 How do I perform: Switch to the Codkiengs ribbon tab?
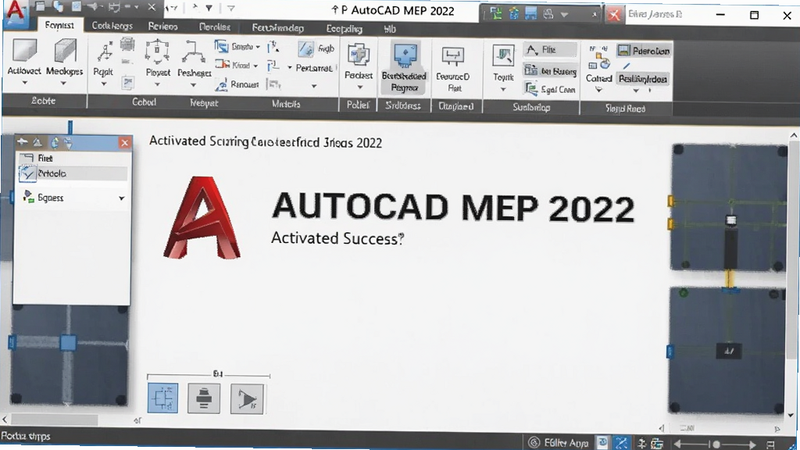pos(112,26)
